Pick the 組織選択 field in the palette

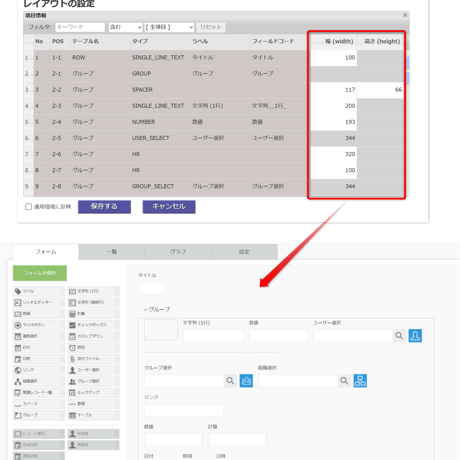click(39, 381)
